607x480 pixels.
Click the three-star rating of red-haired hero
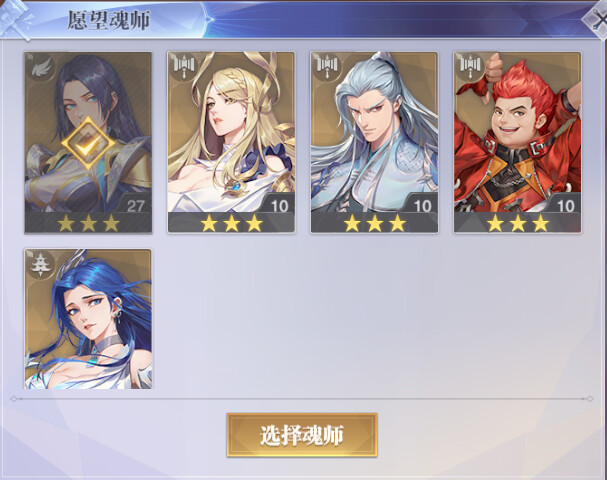[x=518, y=223]
